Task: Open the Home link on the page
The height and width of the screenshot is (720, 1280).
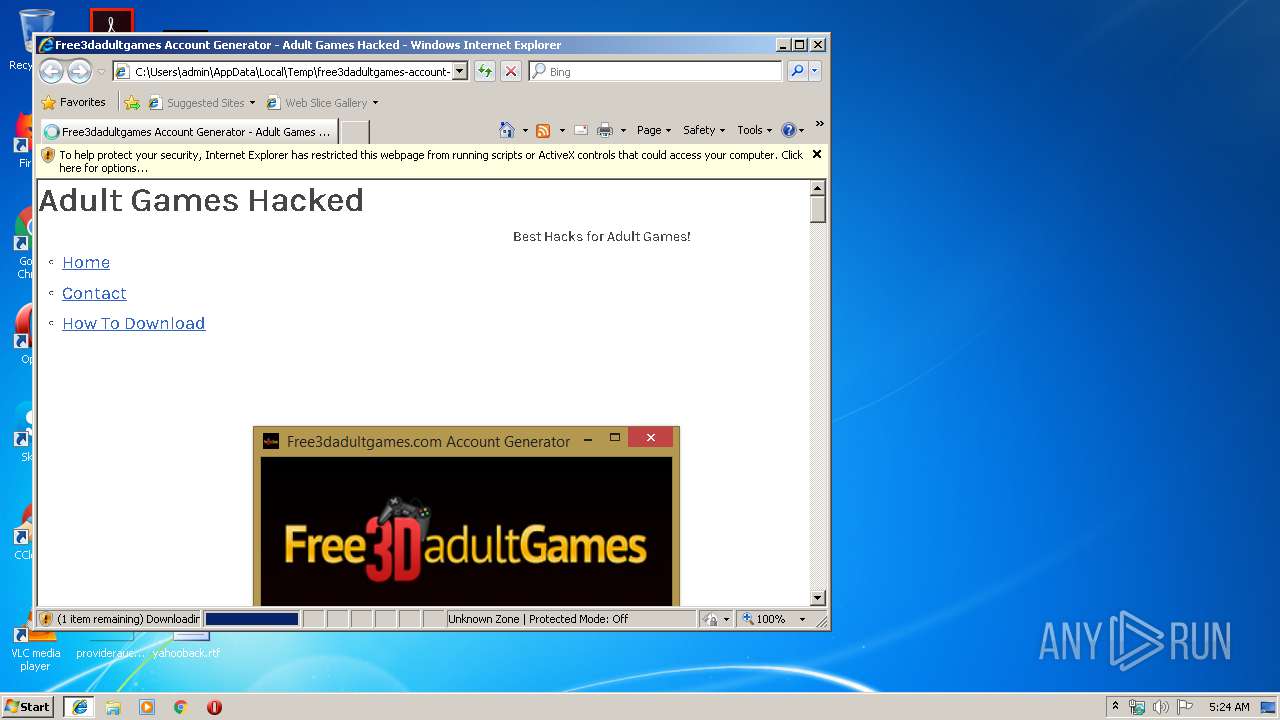Action: click(x=86, y=262)
